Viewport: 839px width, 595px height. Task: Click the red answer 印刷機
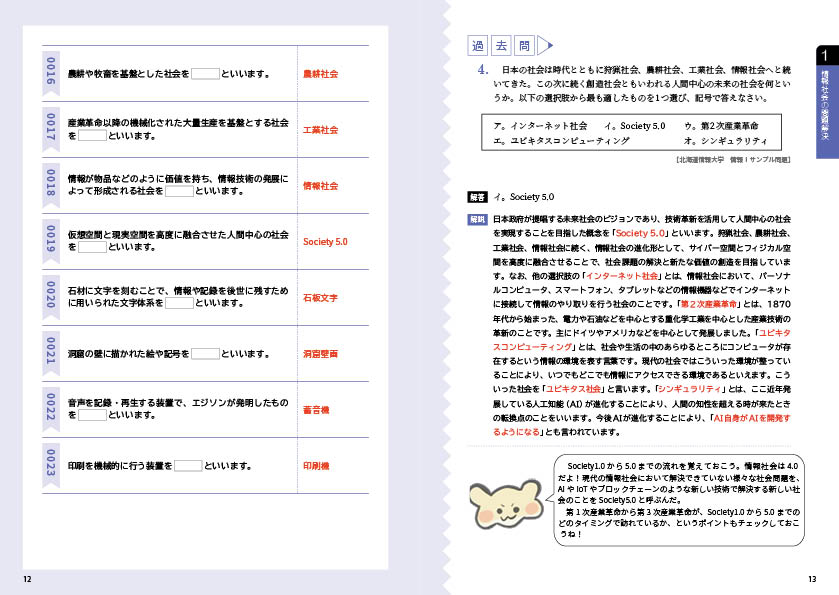316,466
